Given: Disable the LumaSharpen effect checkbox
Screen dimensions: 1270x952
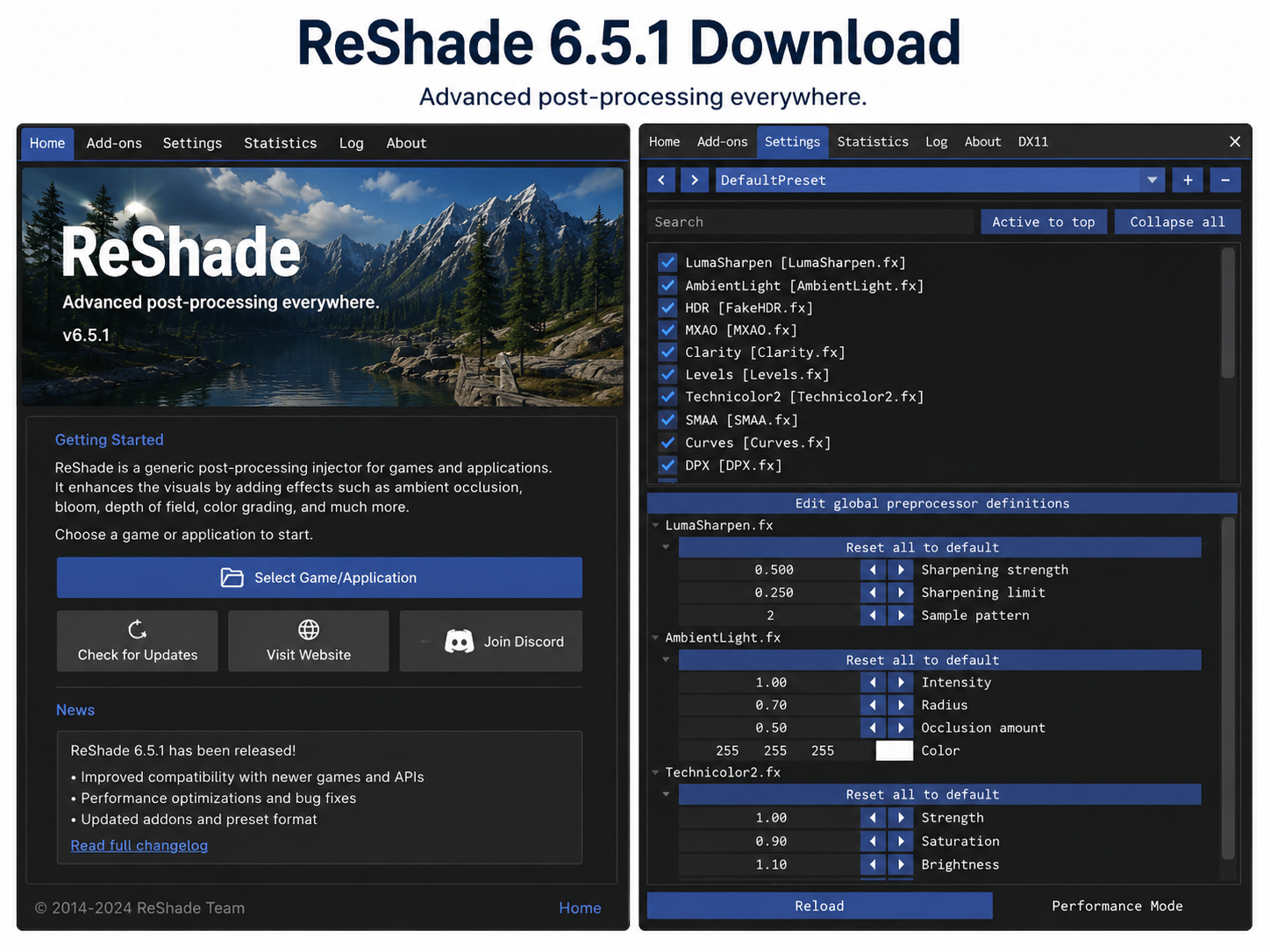Looking at the screenshot, I should 667,262.
